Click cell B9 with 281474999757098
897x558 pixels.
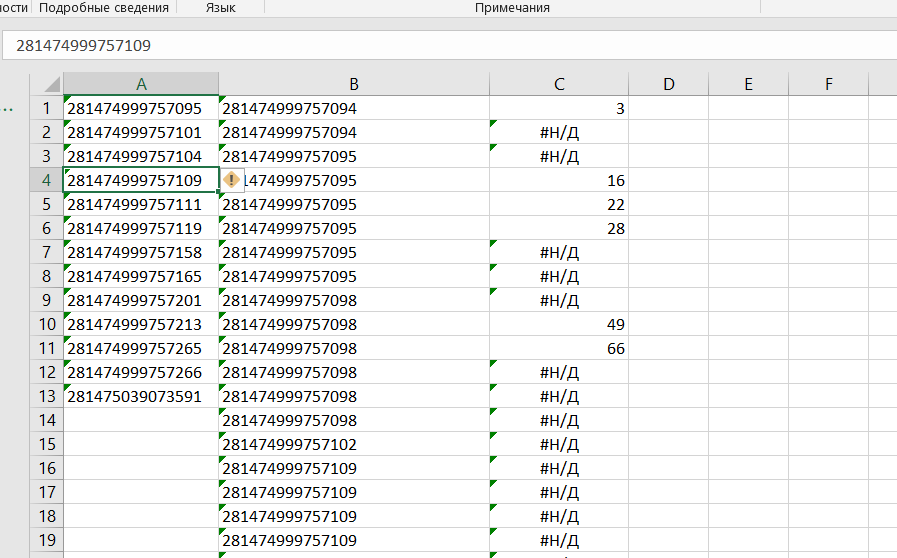tap(354, 300)
